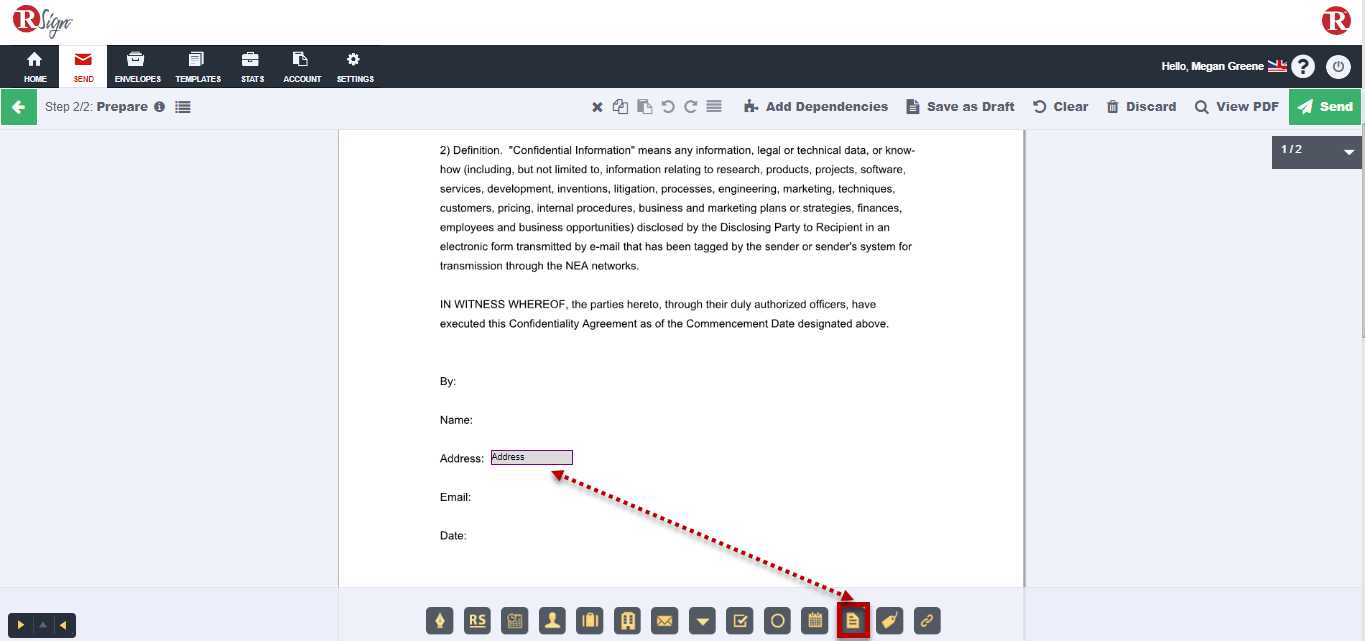1365x641 pixels.
Task: Toggle the right-pointing yellow panel arrow
Action: (x=20, y=626)
